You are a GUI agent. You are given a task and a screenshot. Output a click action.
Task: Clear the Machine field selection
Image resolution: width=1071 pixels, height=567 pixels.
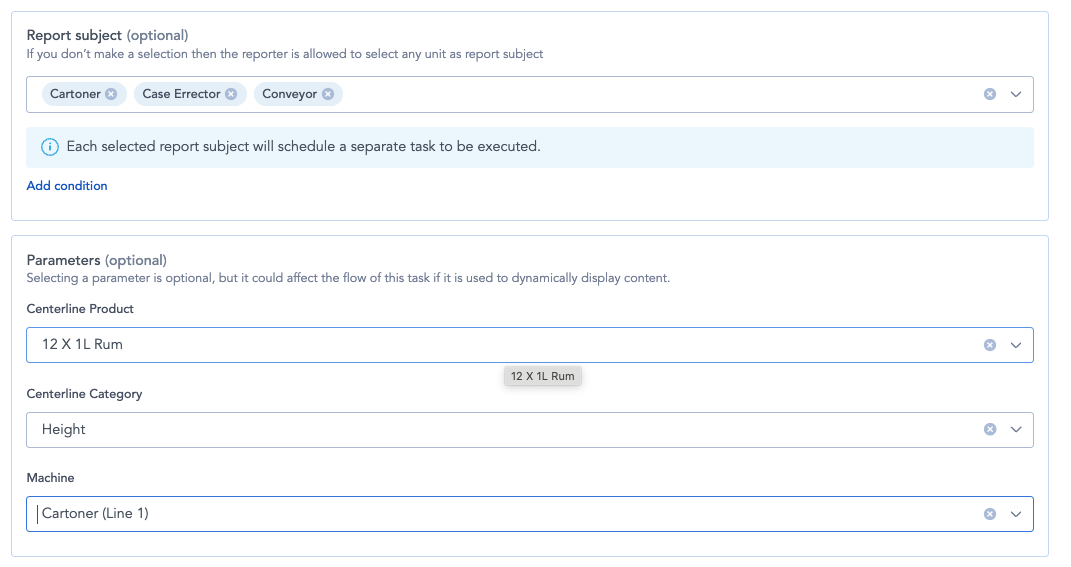990,514
